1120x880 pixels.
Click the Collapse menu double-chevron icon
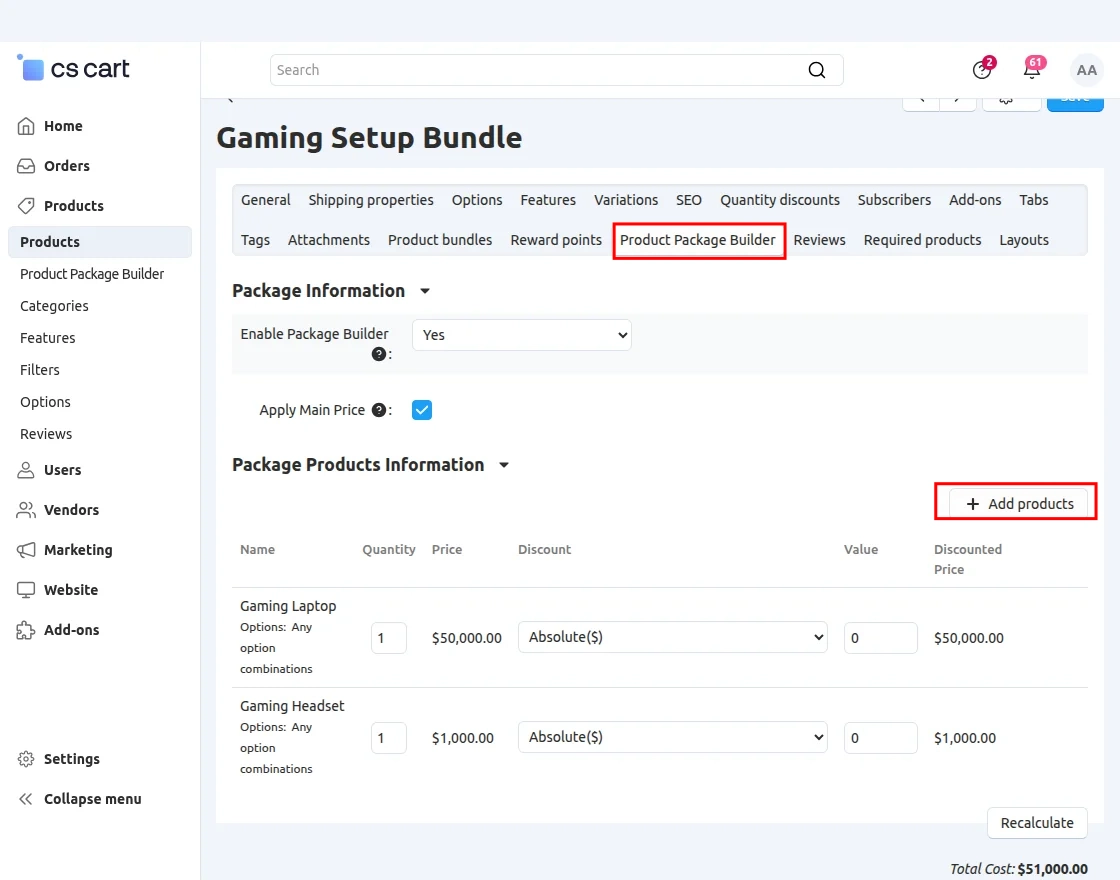point(26,799)
